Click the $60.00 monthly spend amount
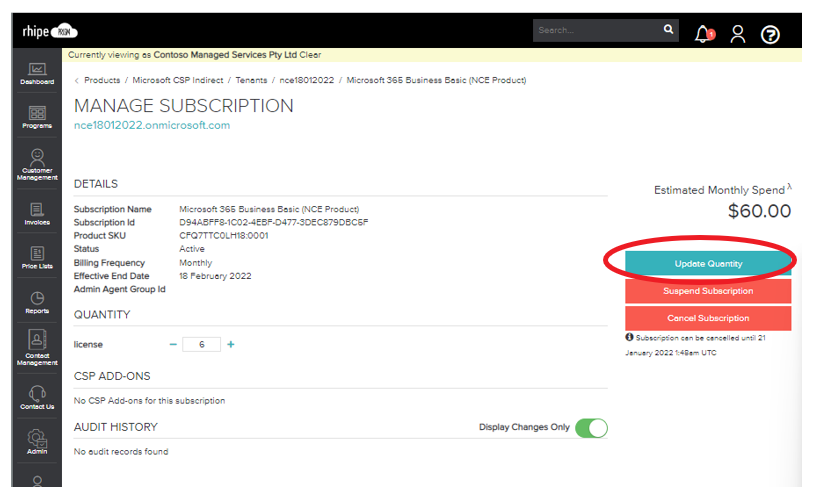Image resolution: width=837 pixels, height=501 pixels. pos(760,211)
